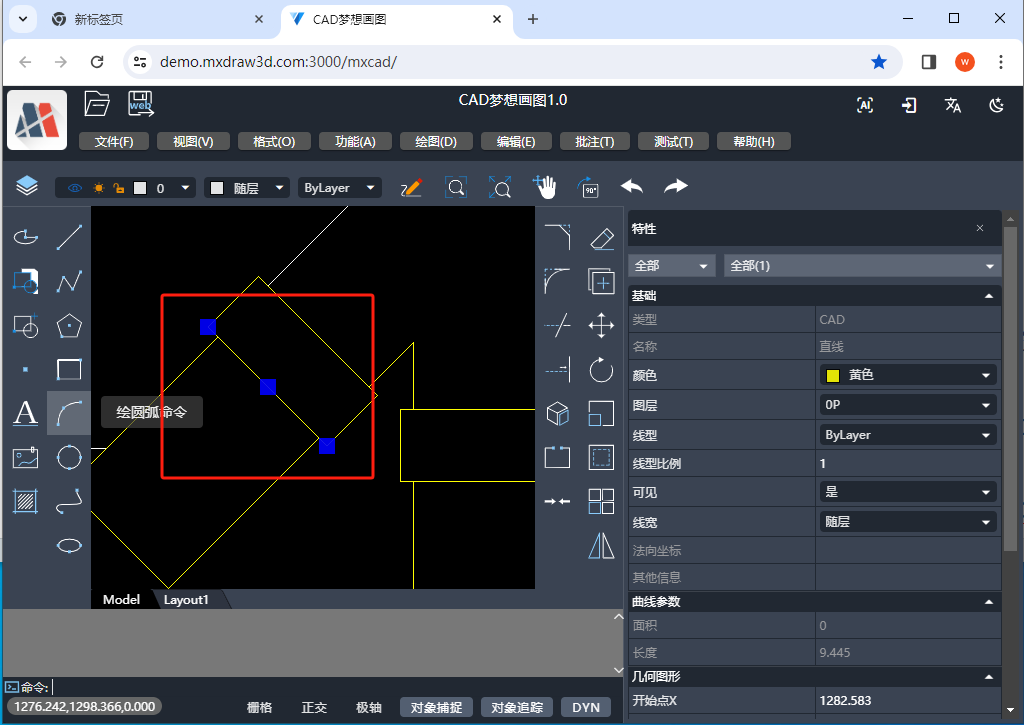Toggle 正交 orthogonal mode
This screenshot has height=725, width=1024.
[x=314, y=707]
